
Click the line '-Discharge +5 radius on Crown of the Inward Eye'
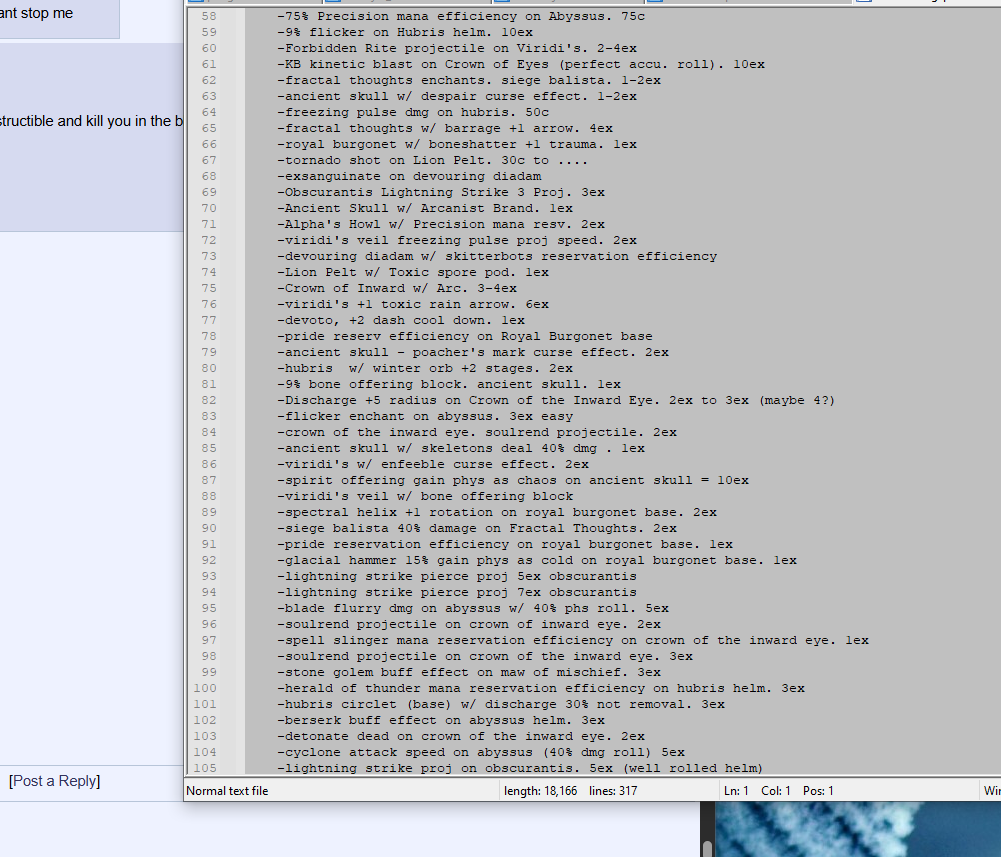coord(555,400)
